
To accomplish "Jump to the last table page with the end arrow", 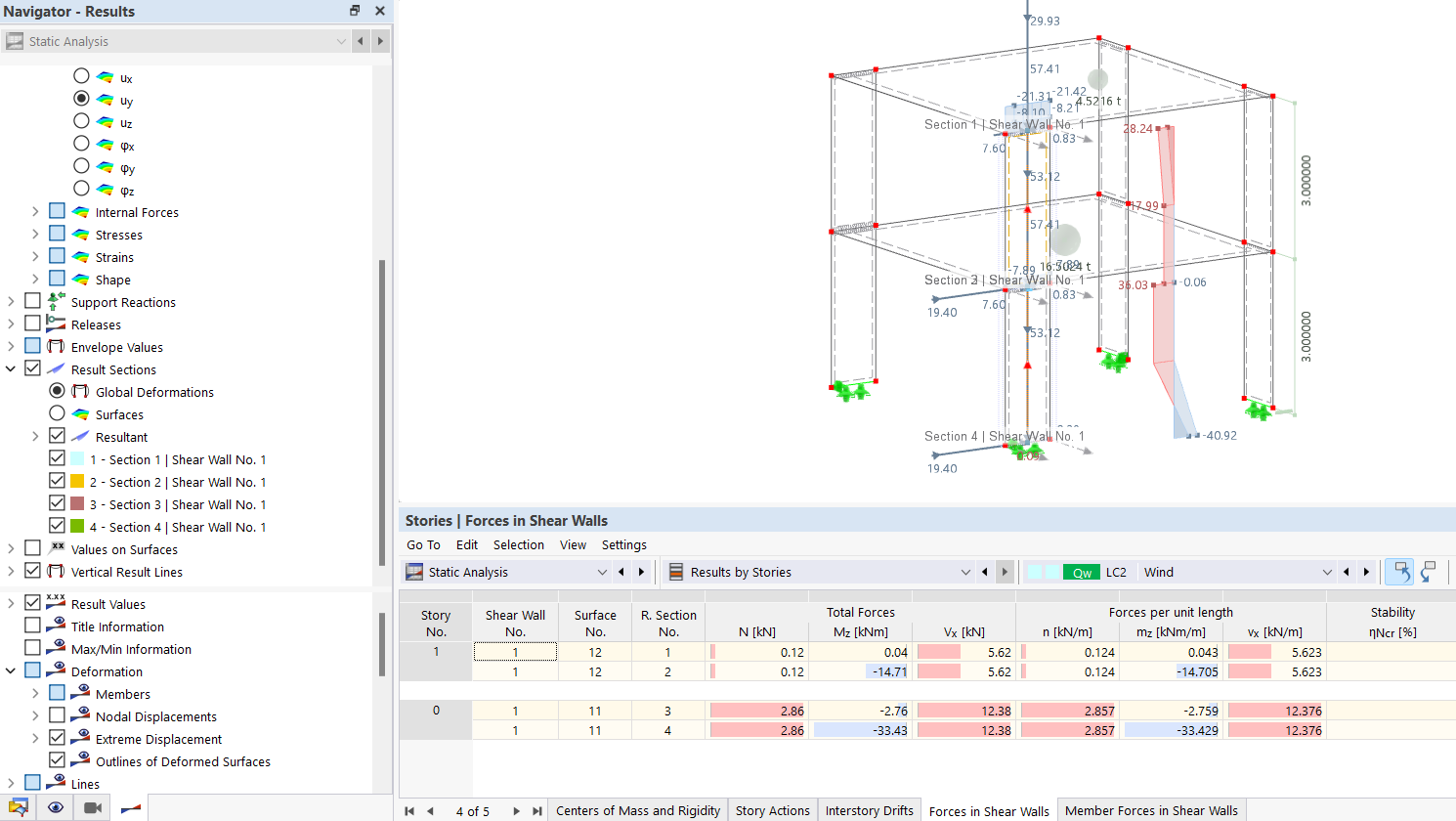I will click(x=536, y=810).
